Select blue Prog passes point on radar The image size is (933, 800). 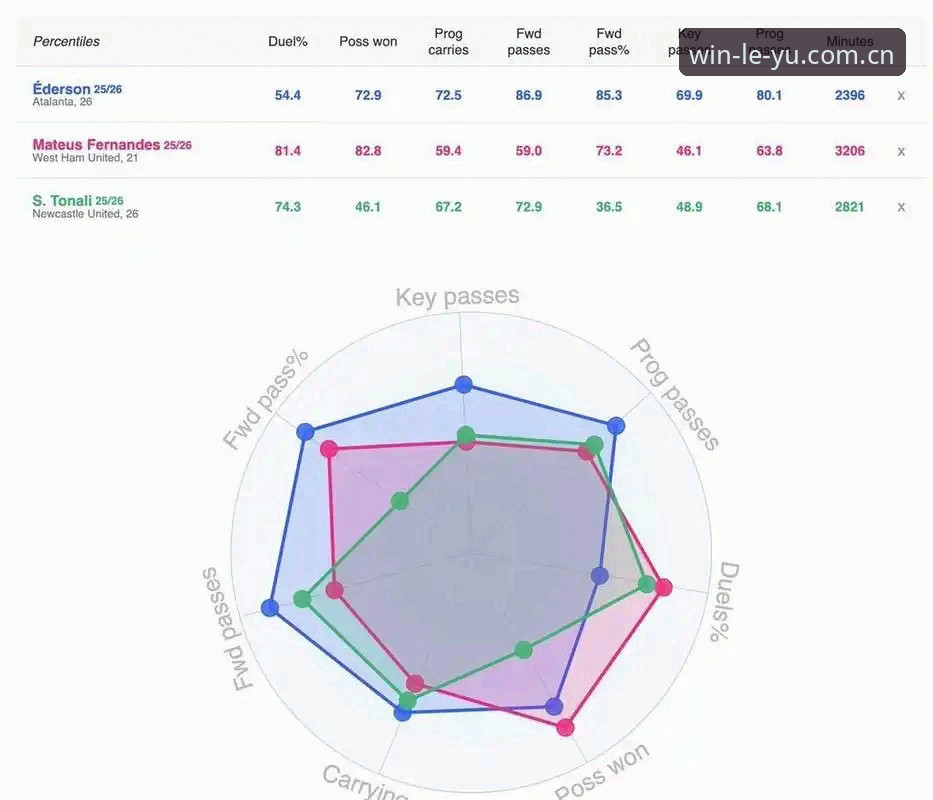[616, 426]
